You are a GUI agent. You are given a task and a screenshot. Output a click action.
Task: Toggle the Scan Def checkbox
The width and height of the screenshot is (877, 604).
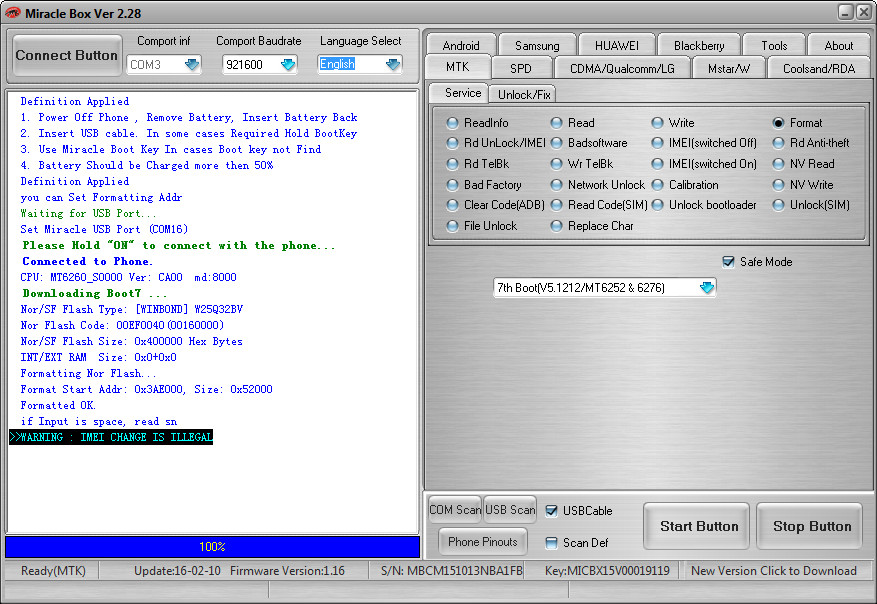551,542
